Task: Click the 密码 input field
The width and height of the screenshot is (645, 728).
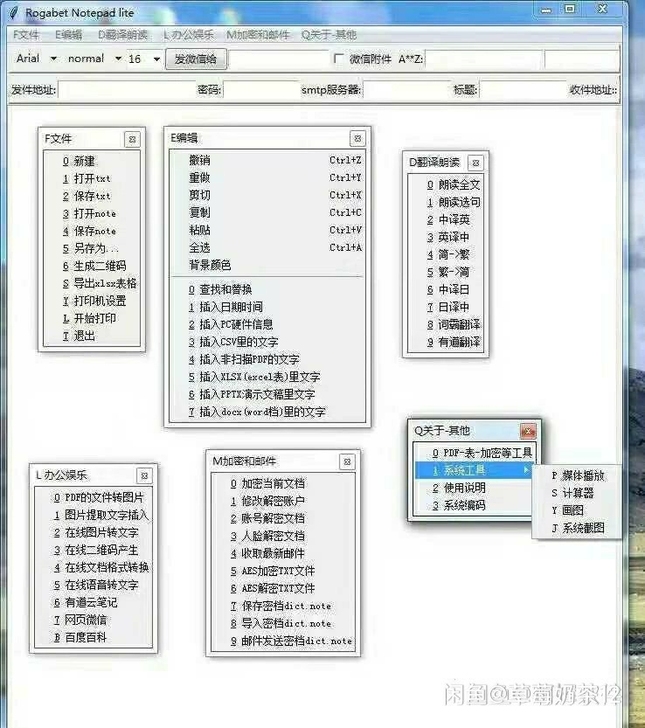Action: coord(261,90)
